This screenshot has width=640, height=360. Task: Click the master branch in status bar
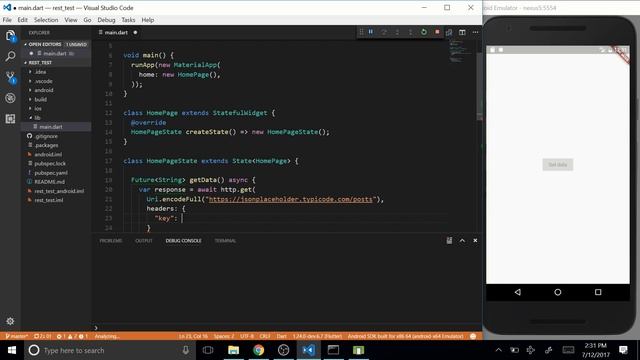[x=16, y=336]
